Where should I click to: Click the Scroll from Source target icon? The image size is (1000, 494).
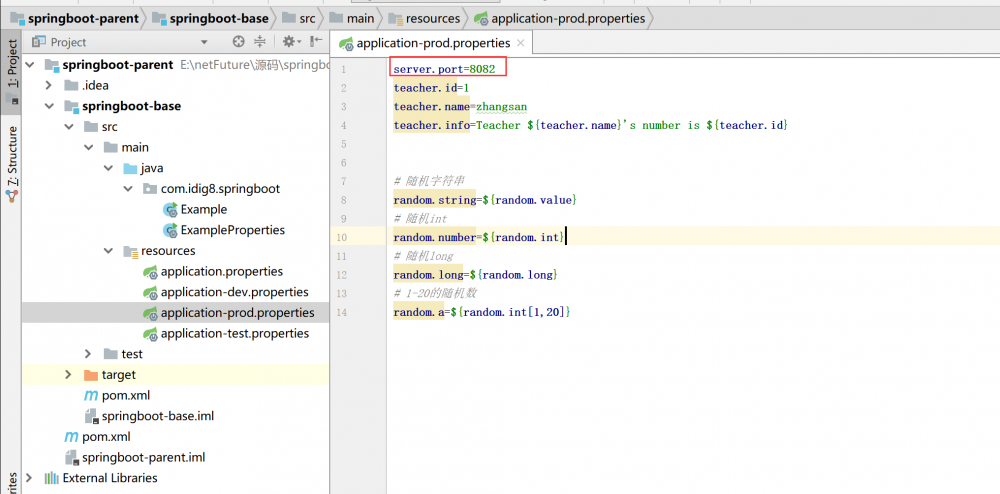point(238,42)
